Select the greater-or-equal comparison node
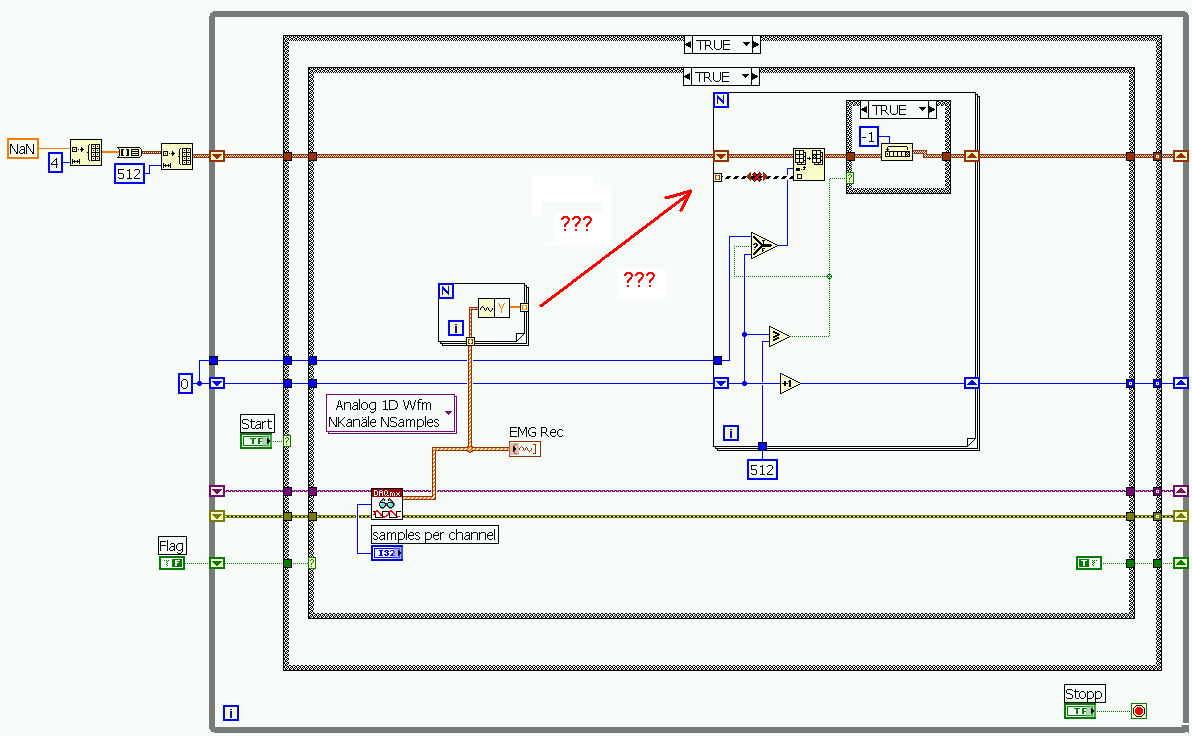The image size is (1192, 736). (779, 336)
